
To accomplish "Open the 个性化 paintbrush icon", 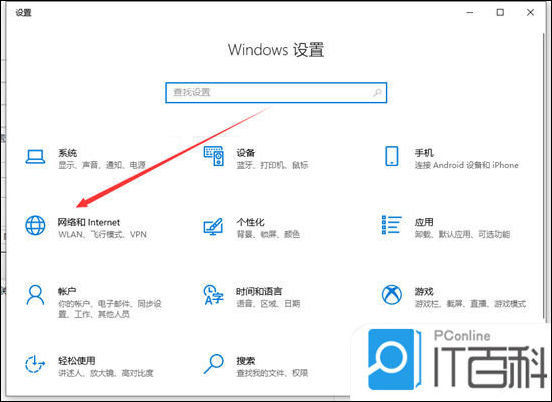I will click(x=213, y=227).
